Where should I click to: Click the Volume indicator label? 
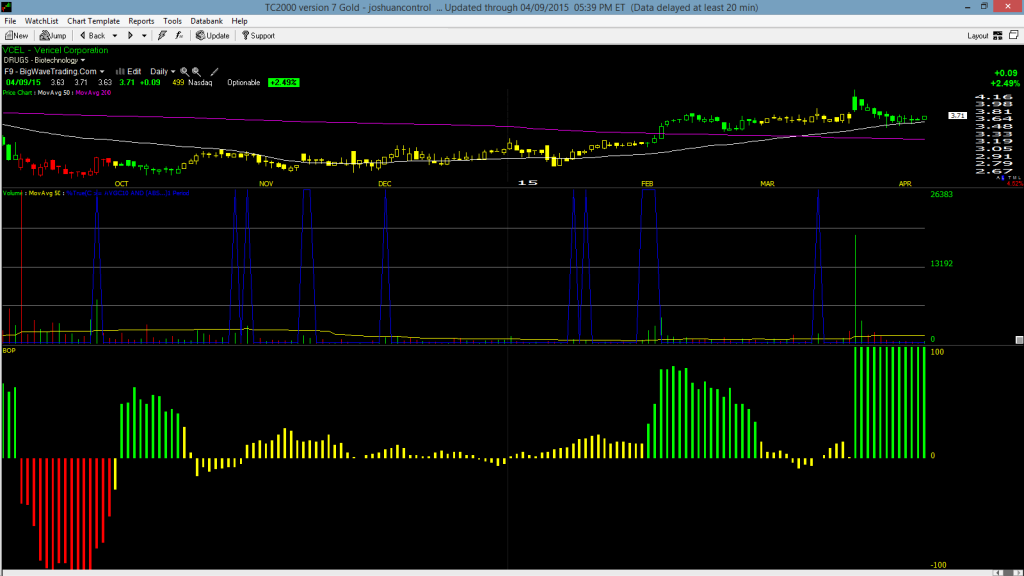click(13, 193)
